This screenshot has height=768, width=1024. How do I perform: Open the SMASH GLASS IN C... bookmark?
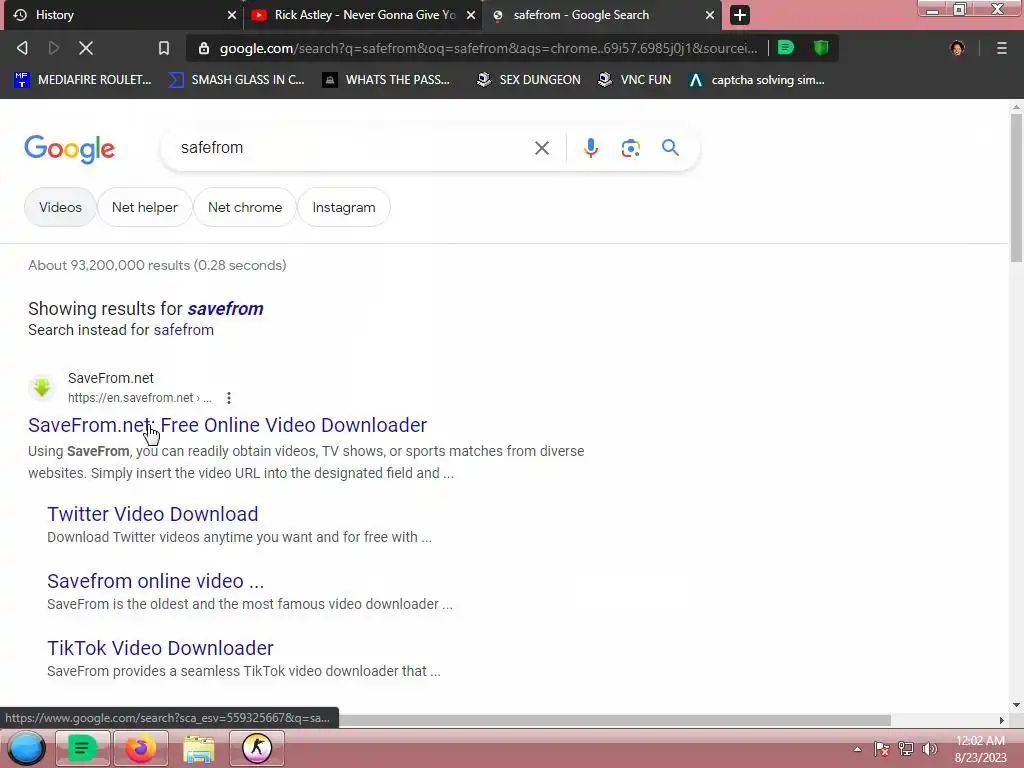coord(236,80)
